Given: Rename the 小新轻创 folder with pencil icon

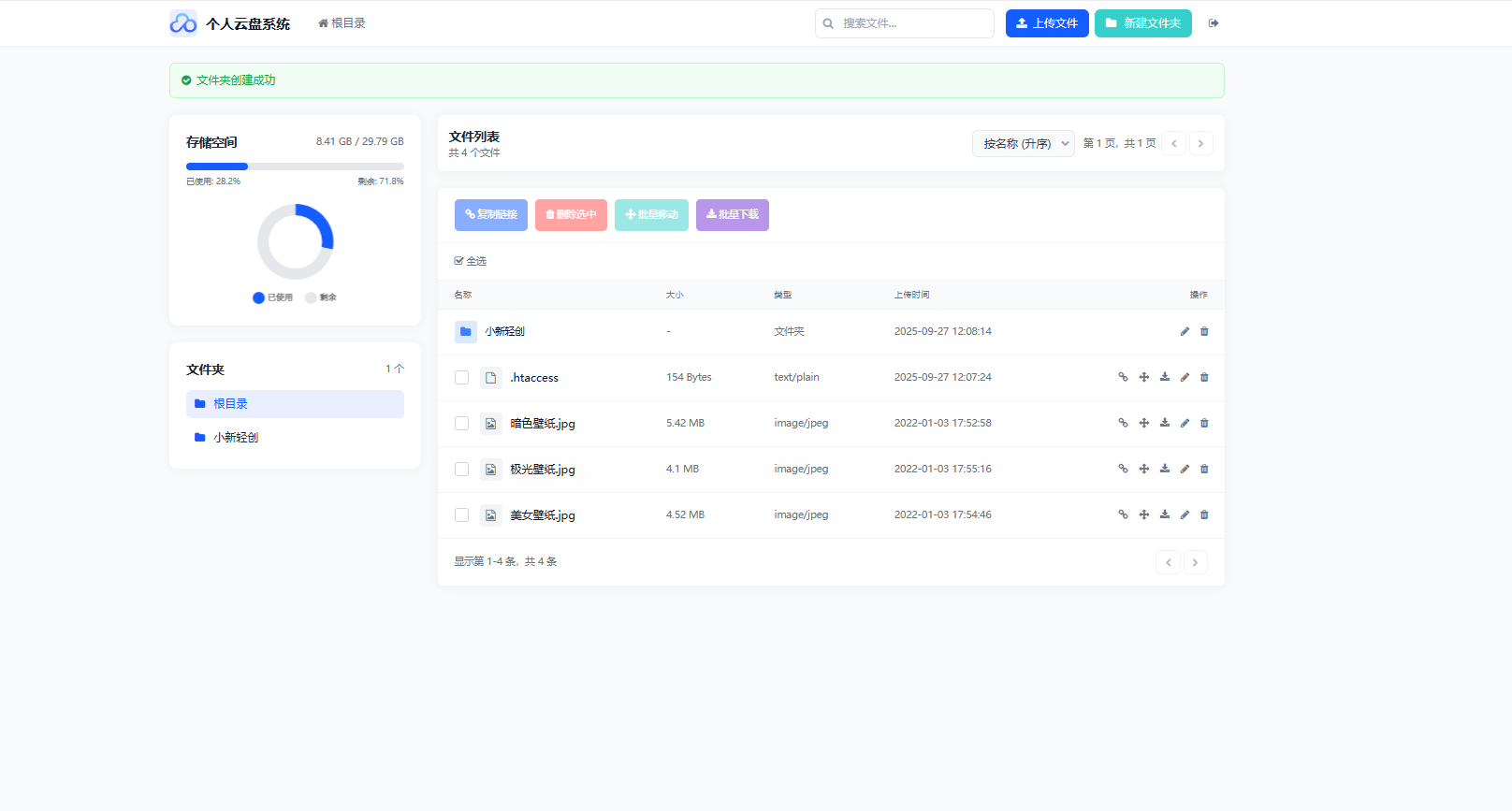Looking at the screenshot, I should pos(1185,331).
